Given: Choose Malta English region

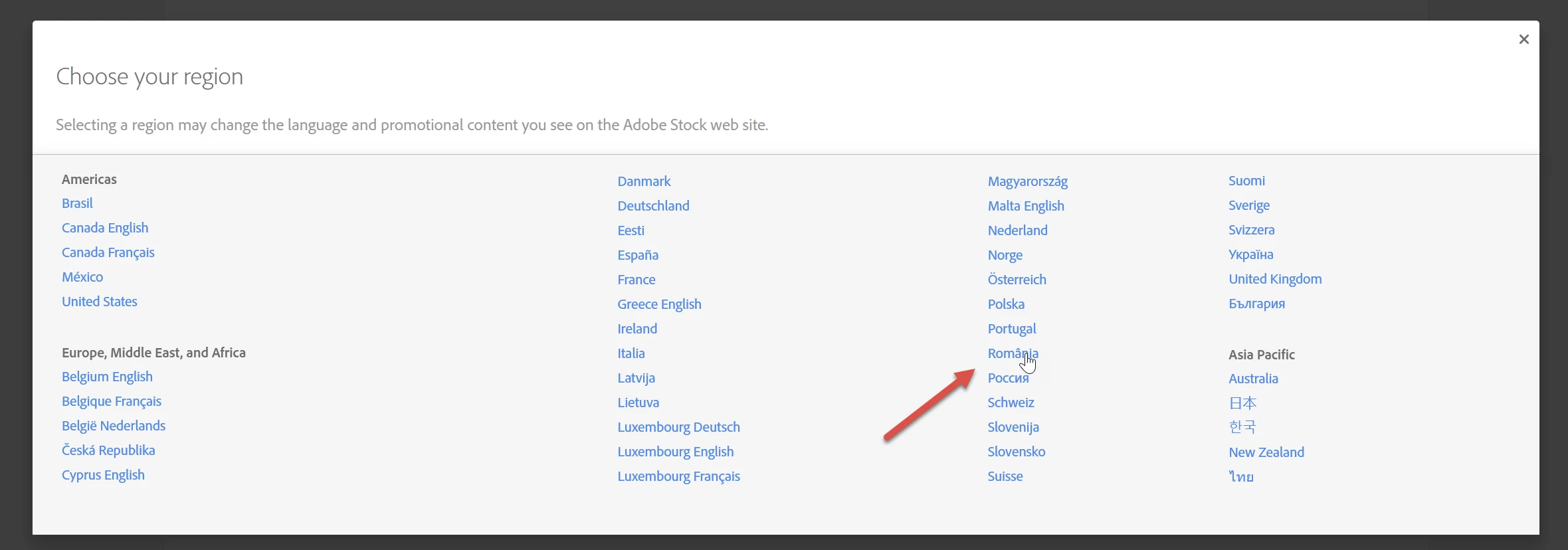Looking at the screenshot, I should 1025,206.
